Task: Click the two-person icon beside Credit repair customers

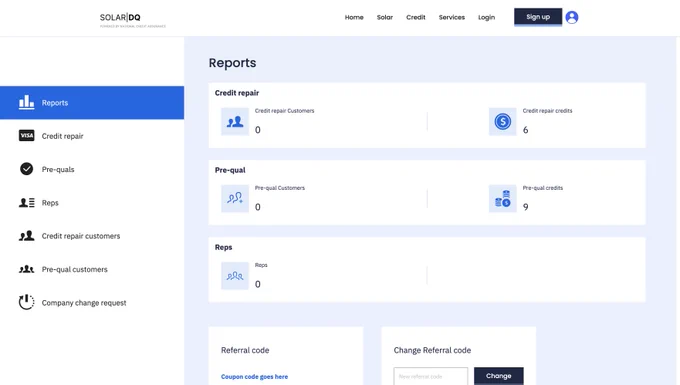Action: tap(26, 236)
